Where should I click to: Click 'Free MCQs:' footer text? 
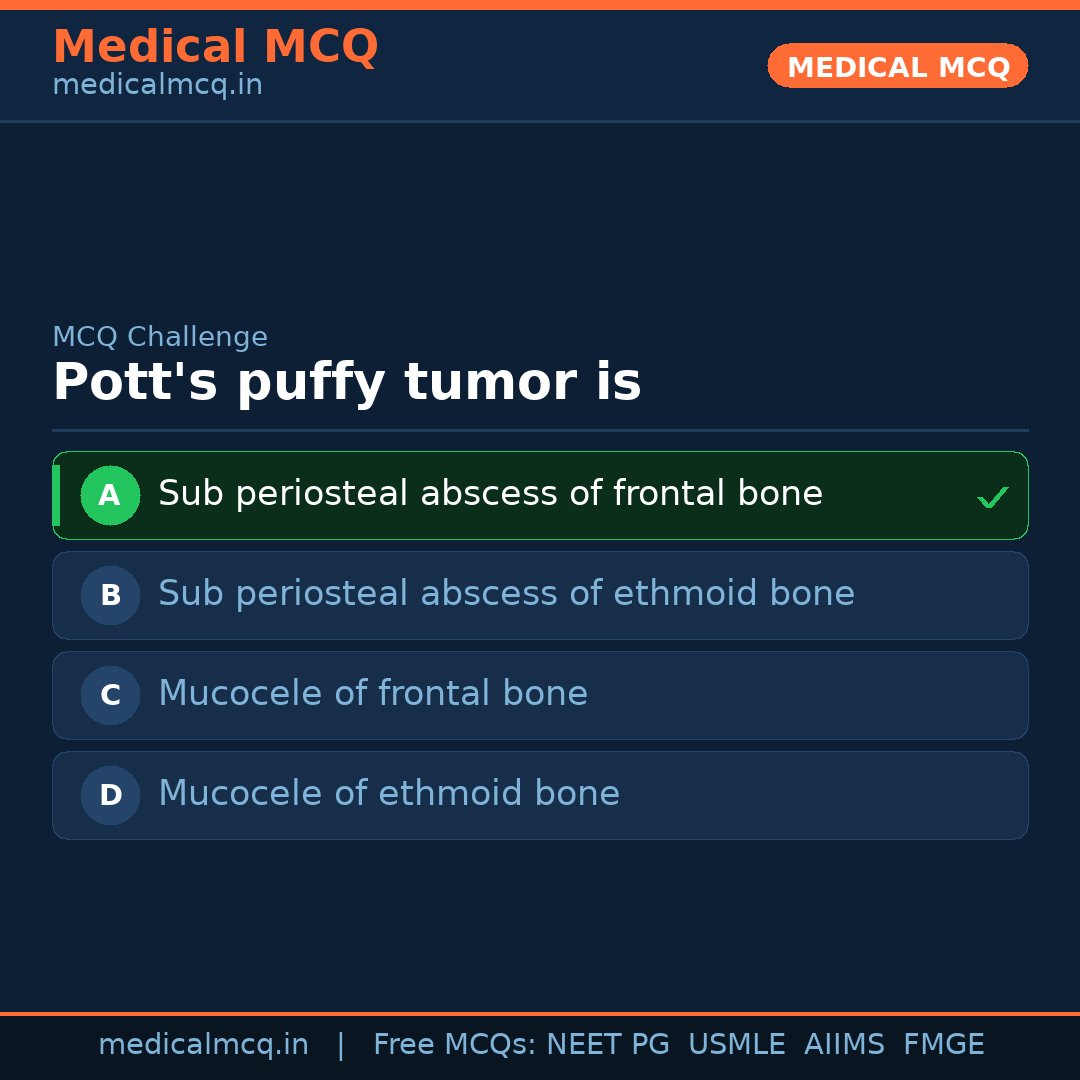[x=455, y=1045]
